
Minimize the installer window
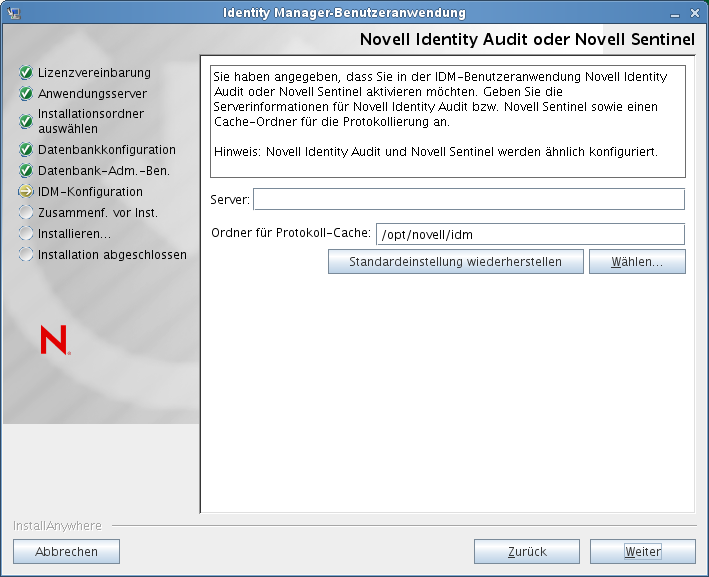675,14
